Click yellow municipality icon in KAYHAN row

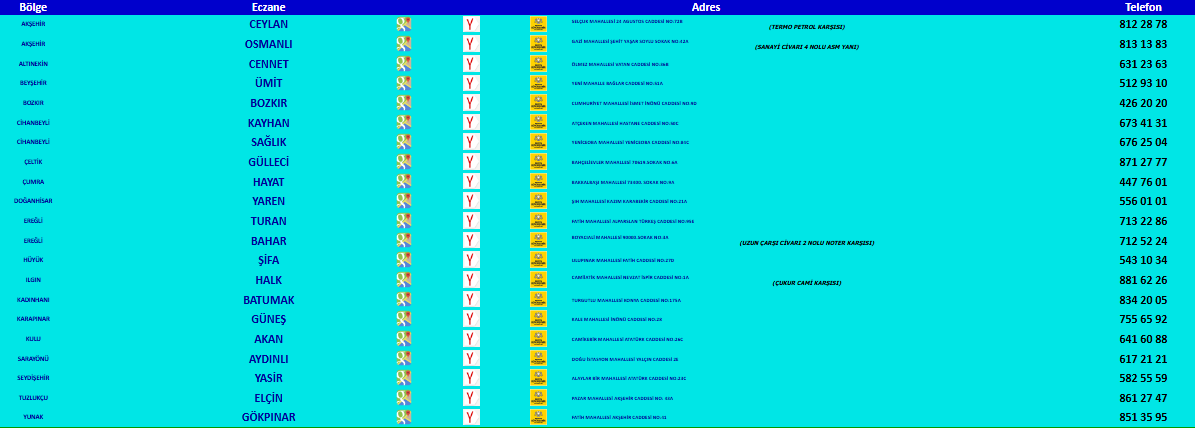pyautogui.click(x=538, y=123)
